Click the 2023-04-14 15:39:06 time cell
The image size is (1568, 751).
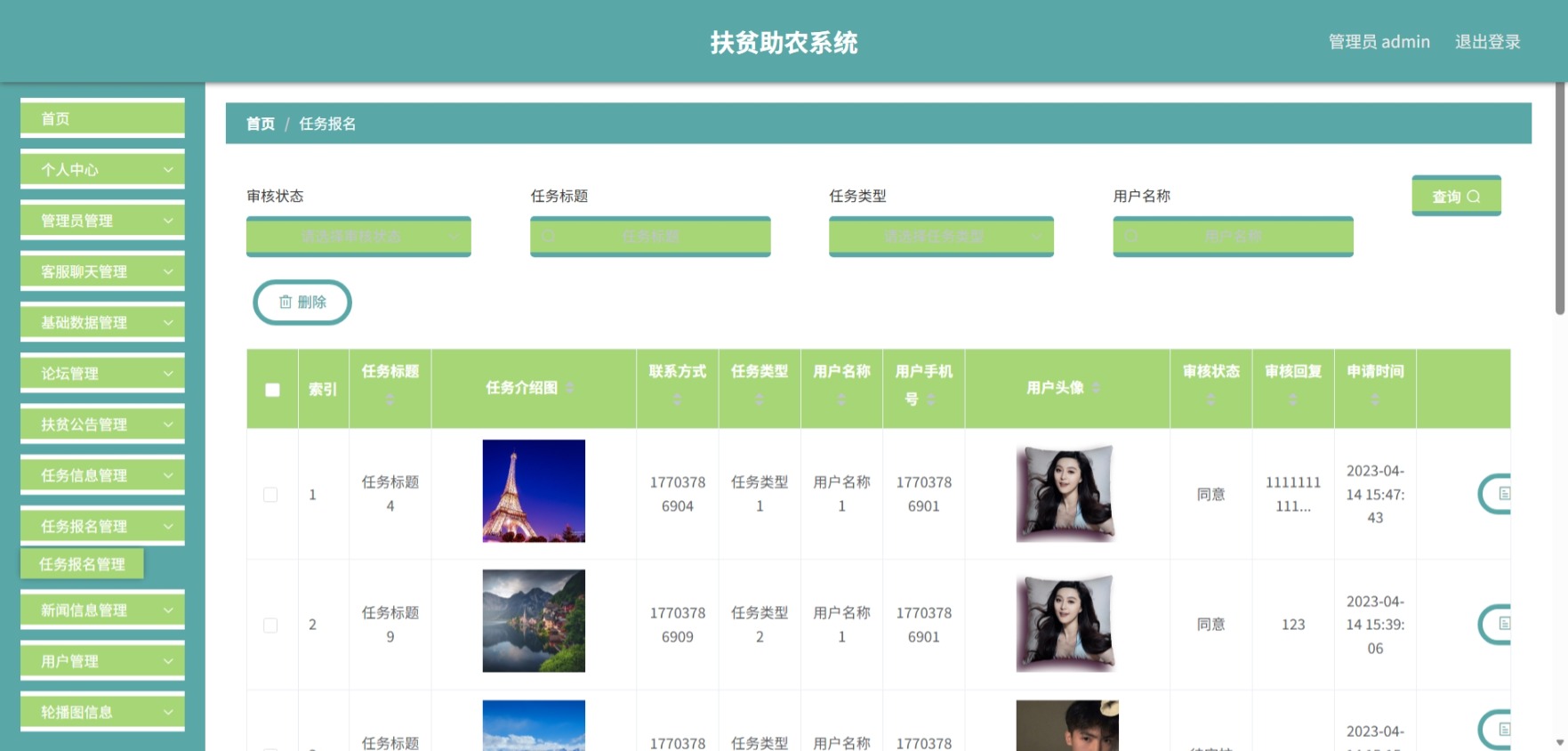[1375, 625]
